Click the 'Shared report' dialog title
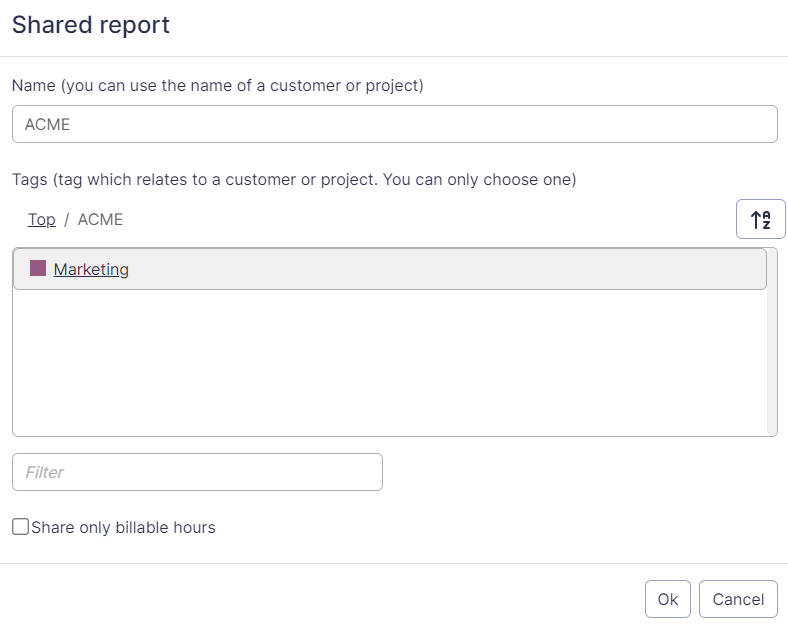 (x=91, y=25)
